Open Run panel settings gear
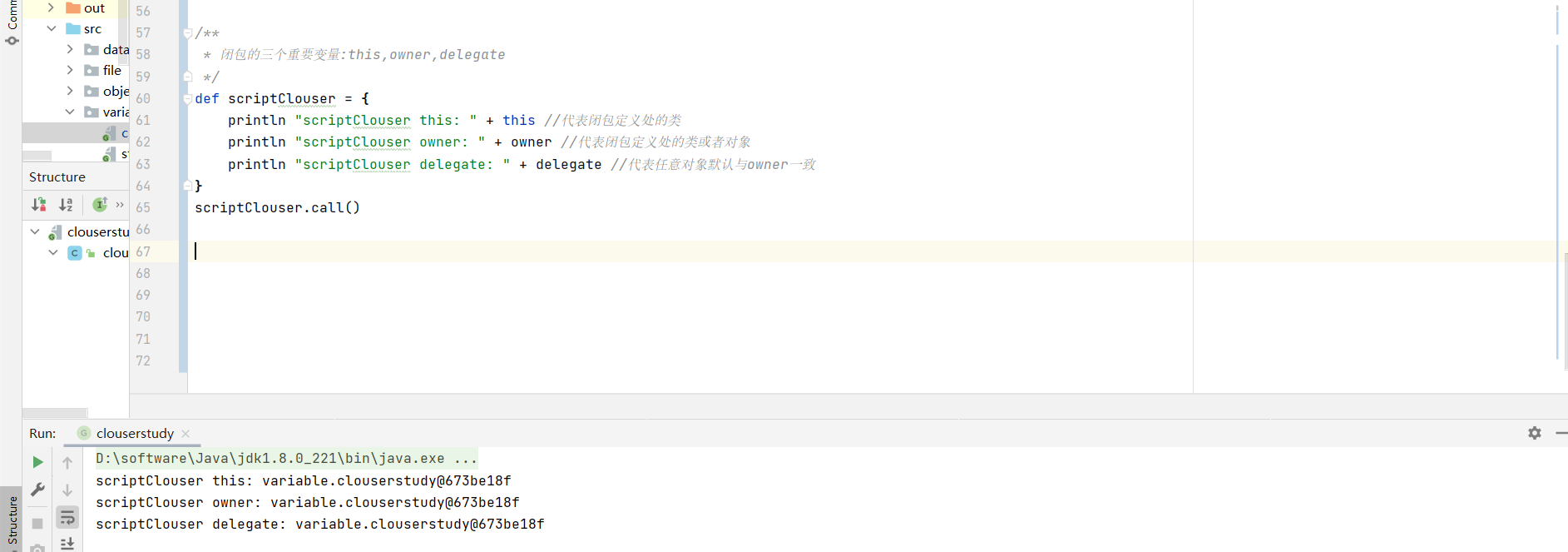The image size is (1568, 552). click(1535, 433)
